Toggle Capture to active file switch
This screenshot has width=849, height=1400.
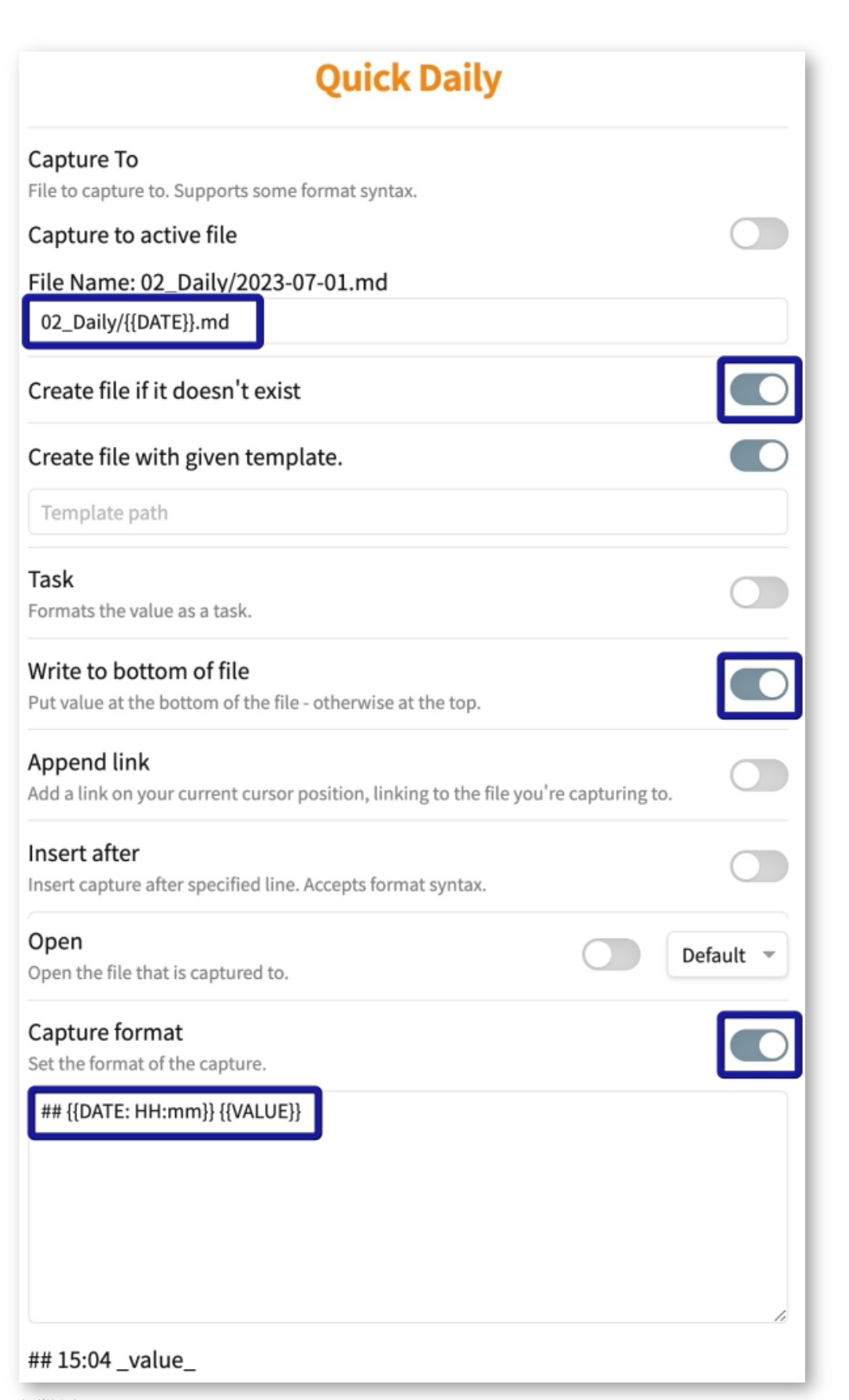click(758, 234)
